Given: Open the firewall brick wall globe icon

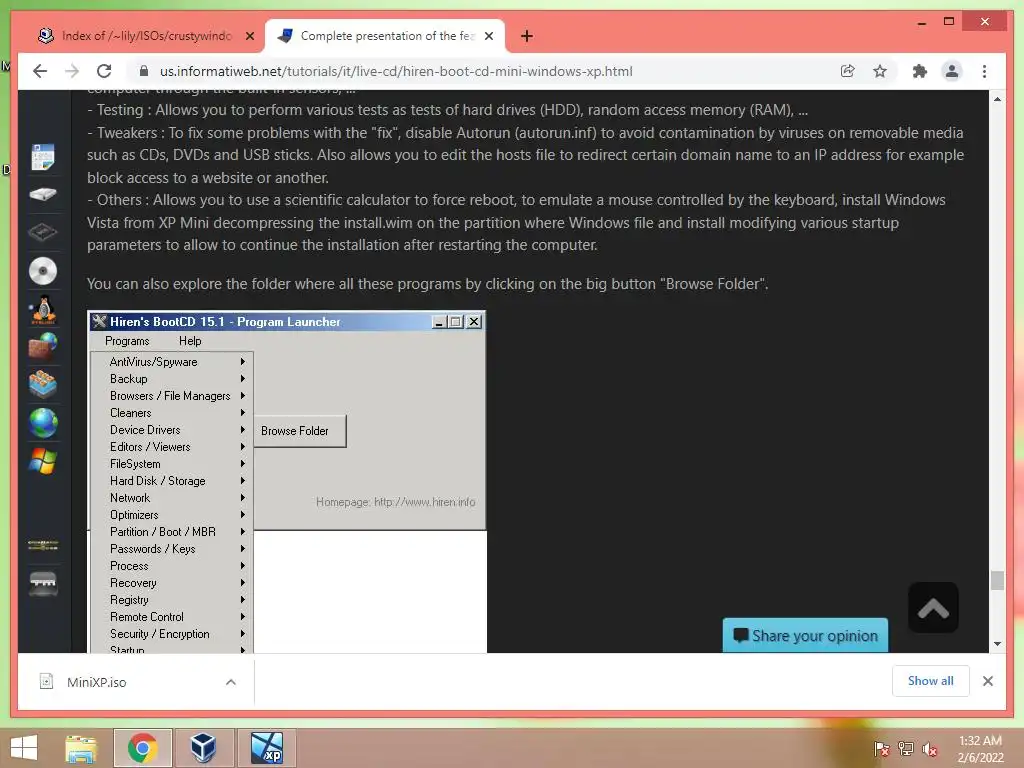Looking at the screenshot, I should [x=42, y=346].
